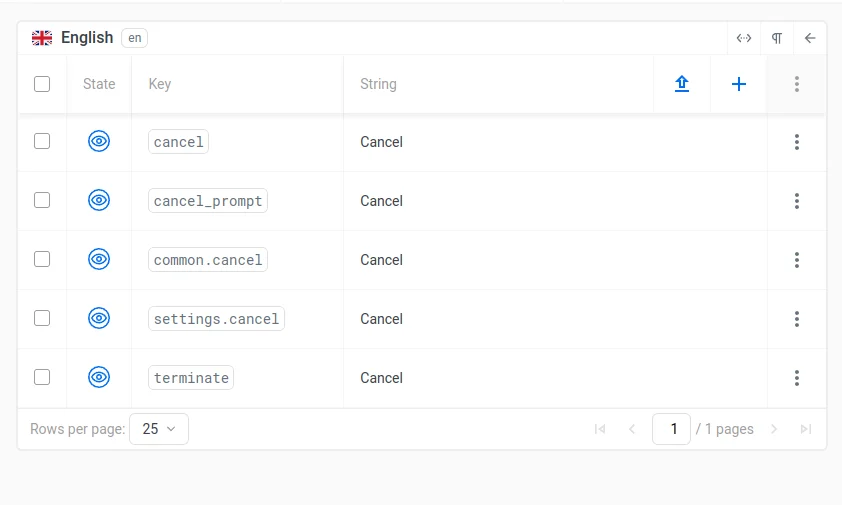Toggle the pilcrow whitespace icon
Viewport: 842px width, 505px height.
click(777, 38)
